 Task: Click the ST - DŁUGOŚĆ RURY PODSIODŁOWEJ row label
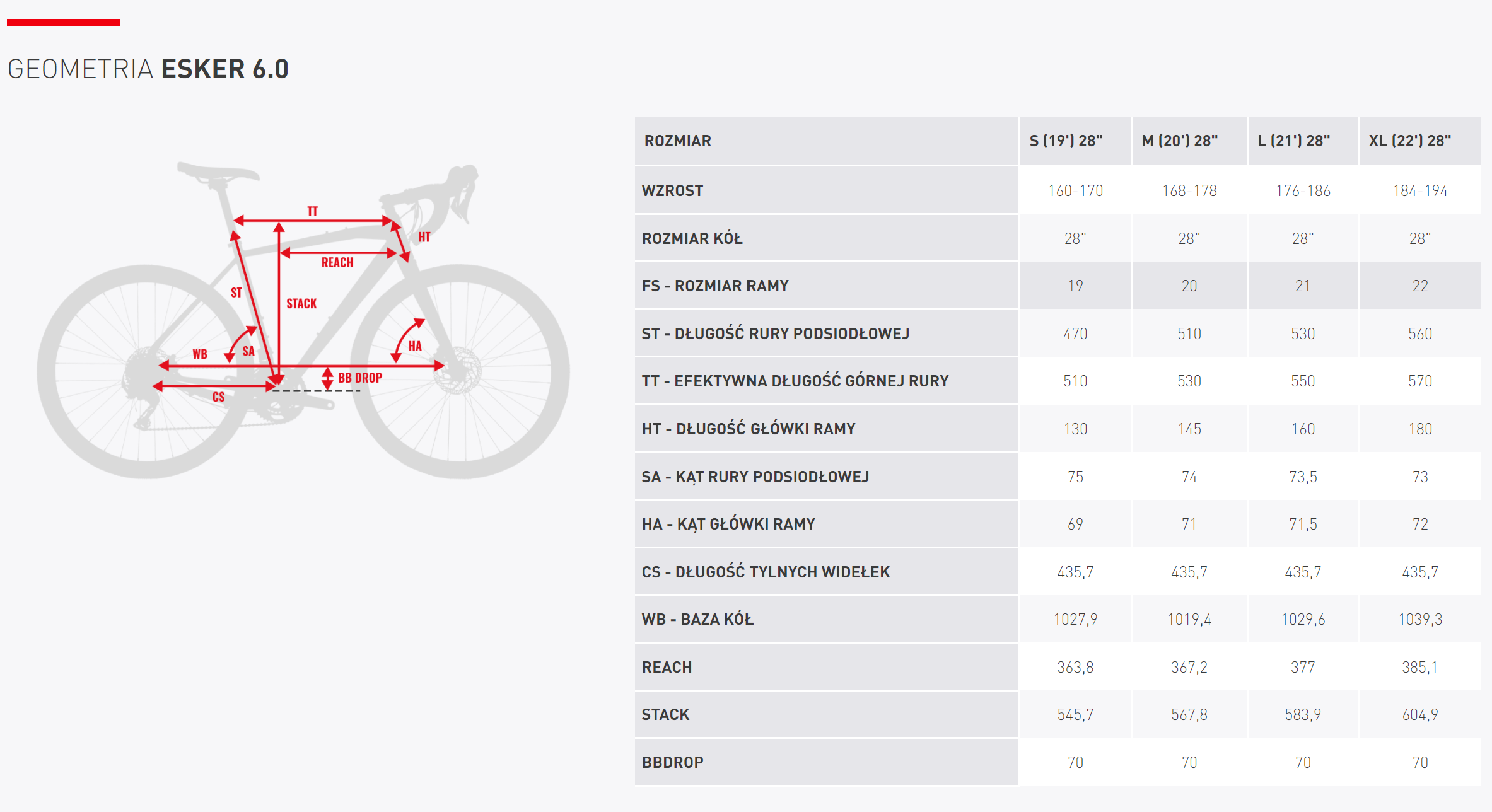point(775,333)
